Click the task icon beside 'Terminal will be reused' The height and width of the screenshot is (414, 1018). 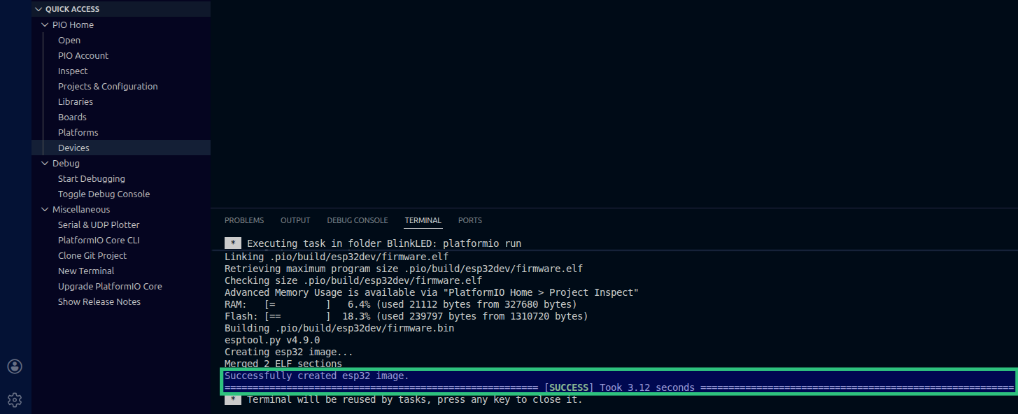click(x=232, y=399)
